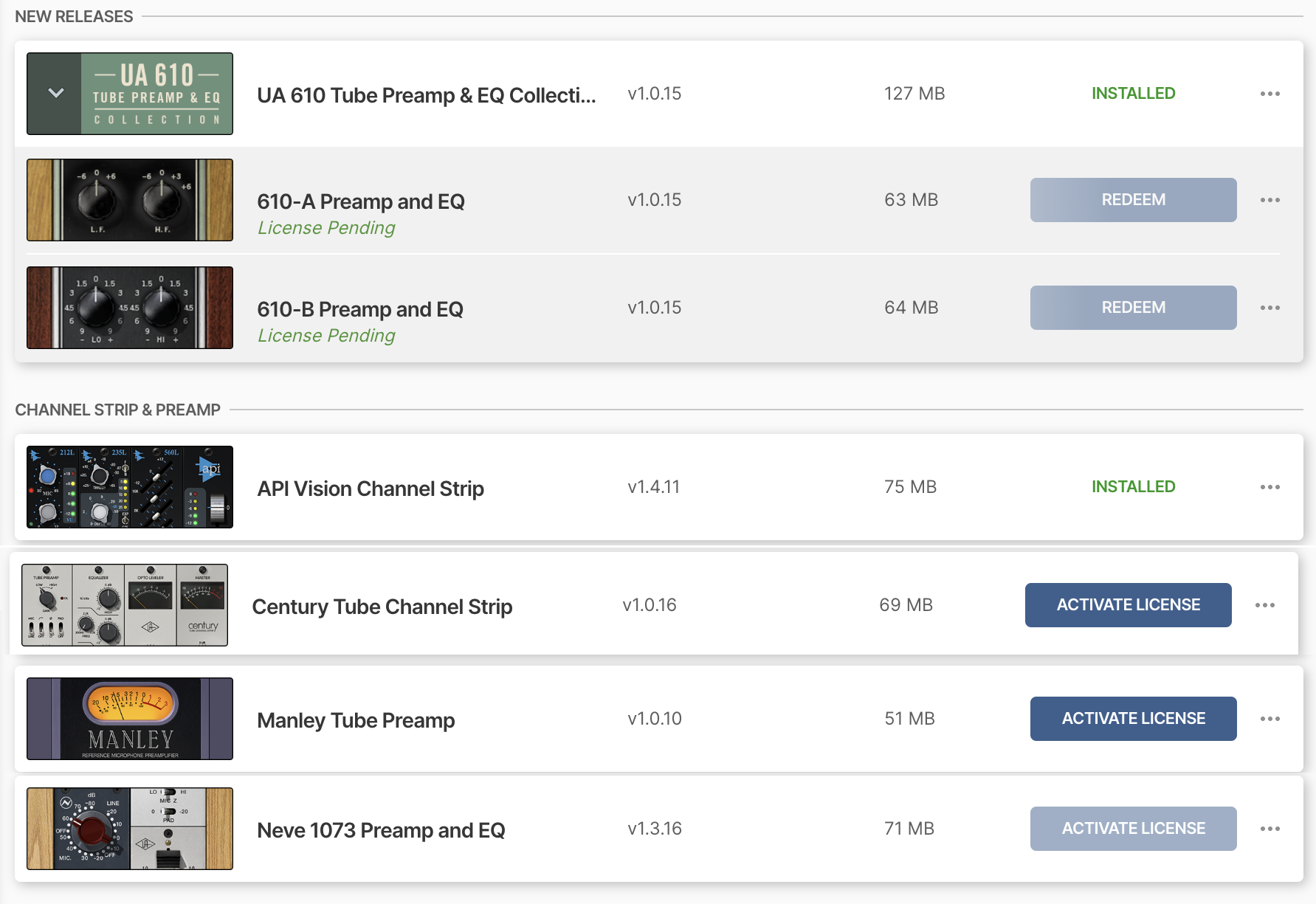The height and width of the screenshot is (904, 1316).
Task: Select the Century Tube Channel Strip thumbnail
Action: (125, 605)
